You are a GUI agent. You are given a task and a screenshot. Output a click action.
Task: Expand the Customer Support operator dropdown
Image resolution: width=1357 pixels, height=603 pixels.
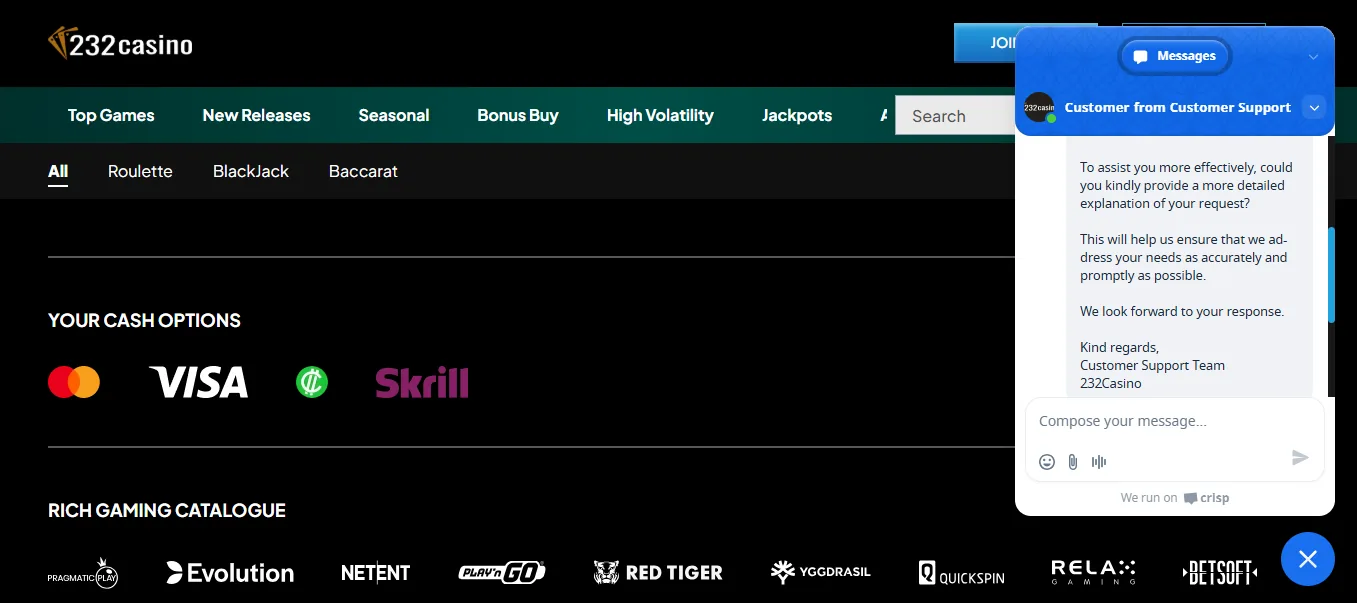(x=1315, y=107)
